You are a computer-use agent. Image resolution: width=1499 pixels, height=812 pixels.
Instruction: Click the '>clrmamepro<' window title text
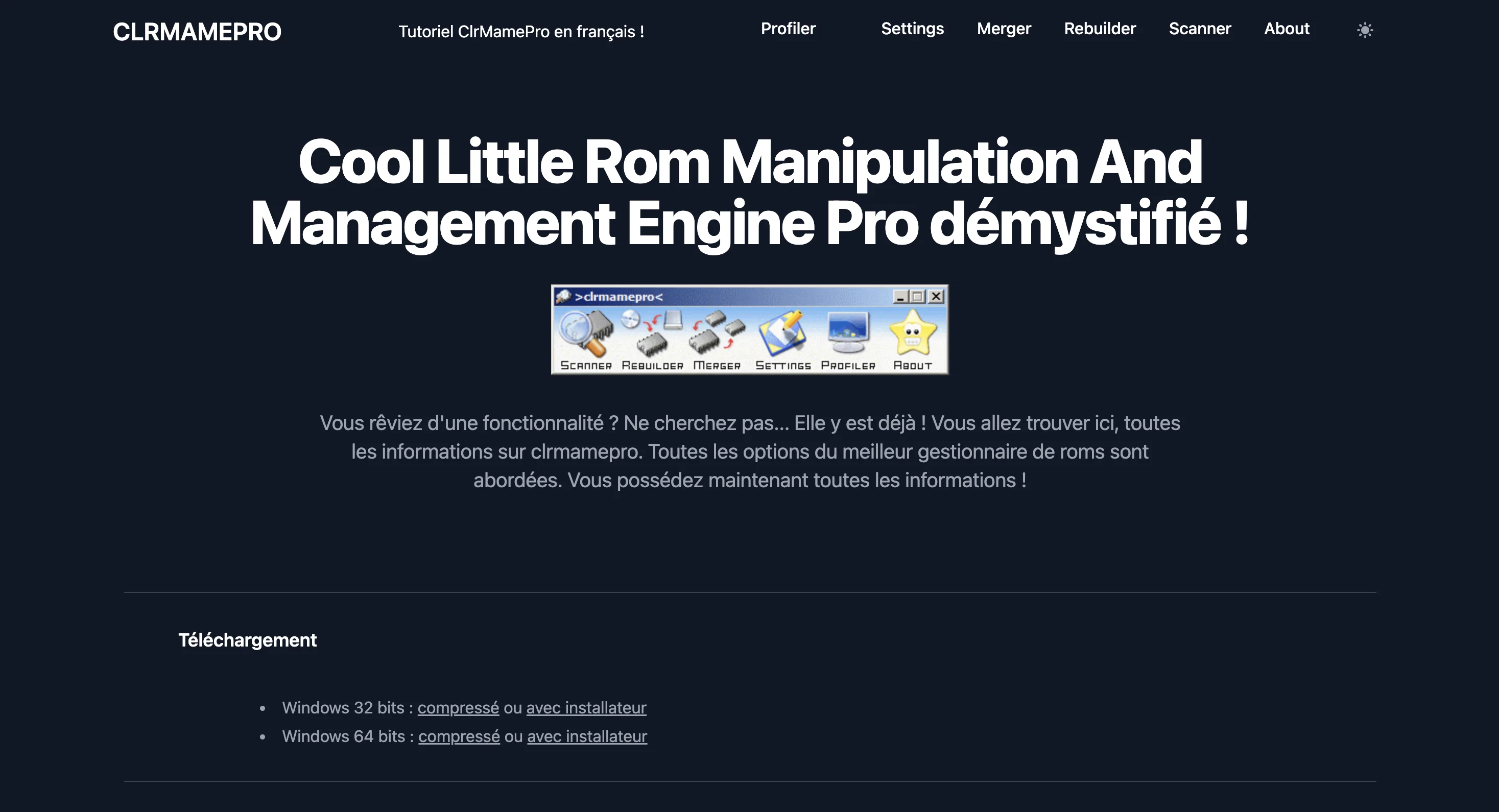point(618,297)
